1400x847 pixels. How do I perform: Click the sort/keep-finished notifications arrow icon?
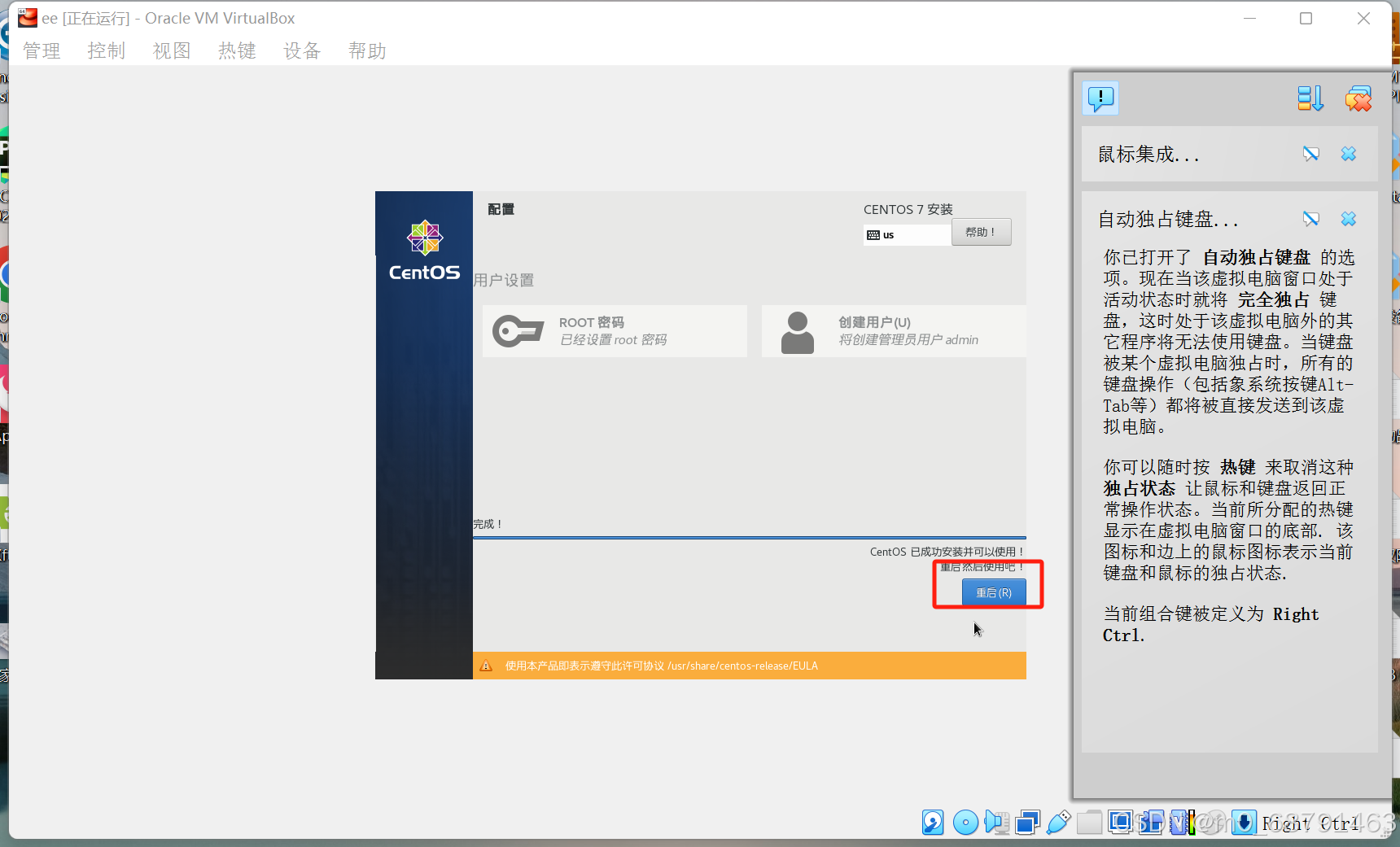point(1310,98)
